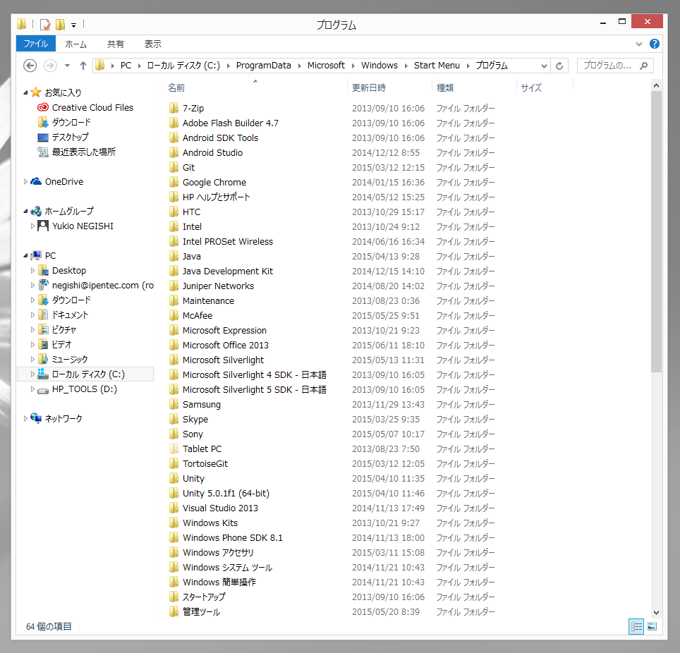Open the 共有 ribbon tab
Screen dimensions: 680x653
point(115,44)
